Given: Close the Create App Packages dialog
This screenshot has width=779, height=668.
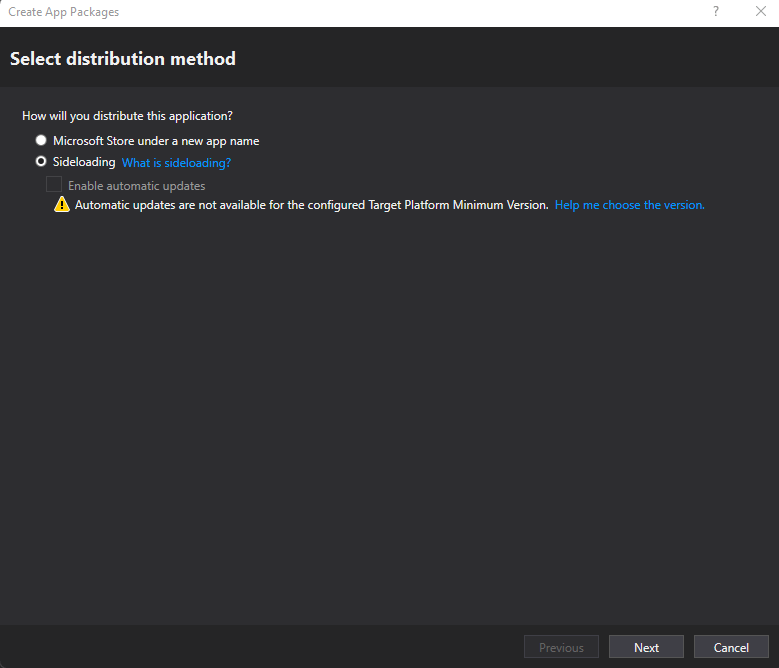Looking at the screenshot, I should pyautogui.click(x=760, y=12).
